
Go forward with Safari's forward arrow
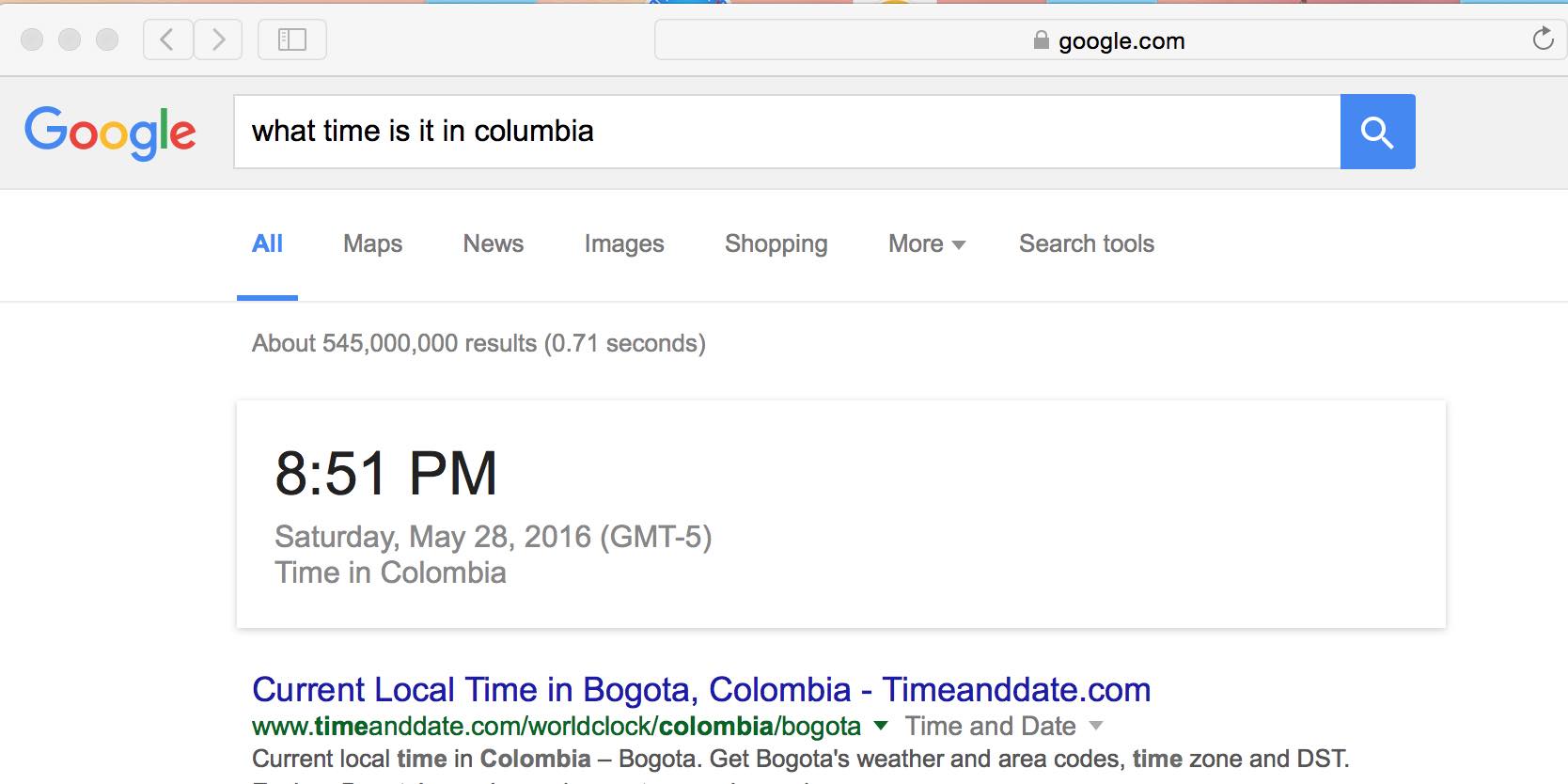pyautogui.click(x=218, y=39)
